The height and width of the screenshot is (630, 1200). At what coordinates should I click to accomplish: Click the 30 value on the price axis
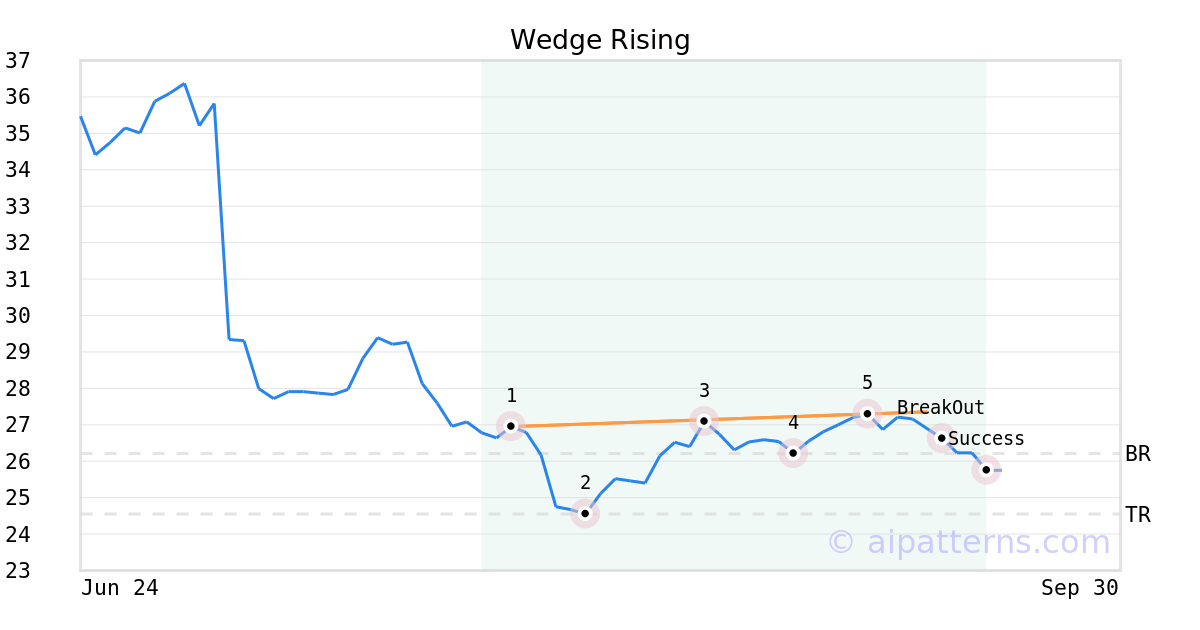pos(17,316)
